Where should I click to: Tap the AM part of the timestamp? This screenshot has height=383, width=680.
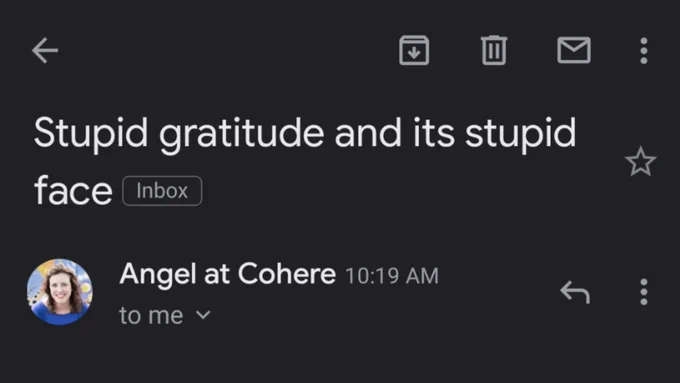[422, 276]
